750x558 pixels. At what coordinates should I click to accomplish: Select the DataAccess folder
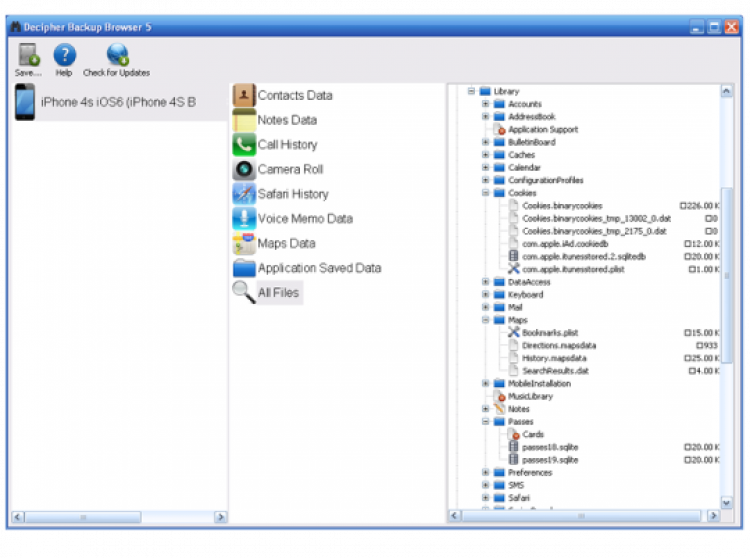(x=529, y=282)
